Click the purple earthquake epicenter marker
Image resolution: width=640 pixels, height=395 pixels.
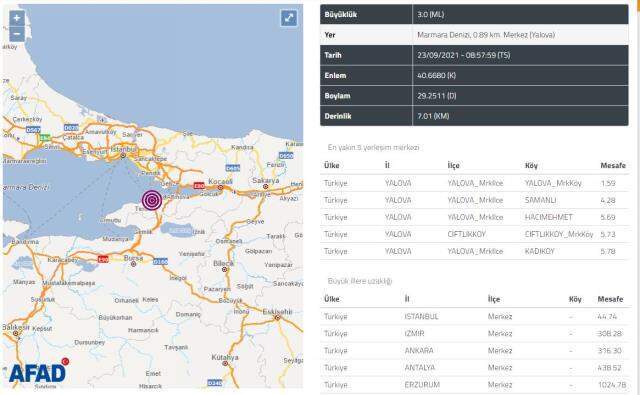pyautogui.click(x=152, y=200)
